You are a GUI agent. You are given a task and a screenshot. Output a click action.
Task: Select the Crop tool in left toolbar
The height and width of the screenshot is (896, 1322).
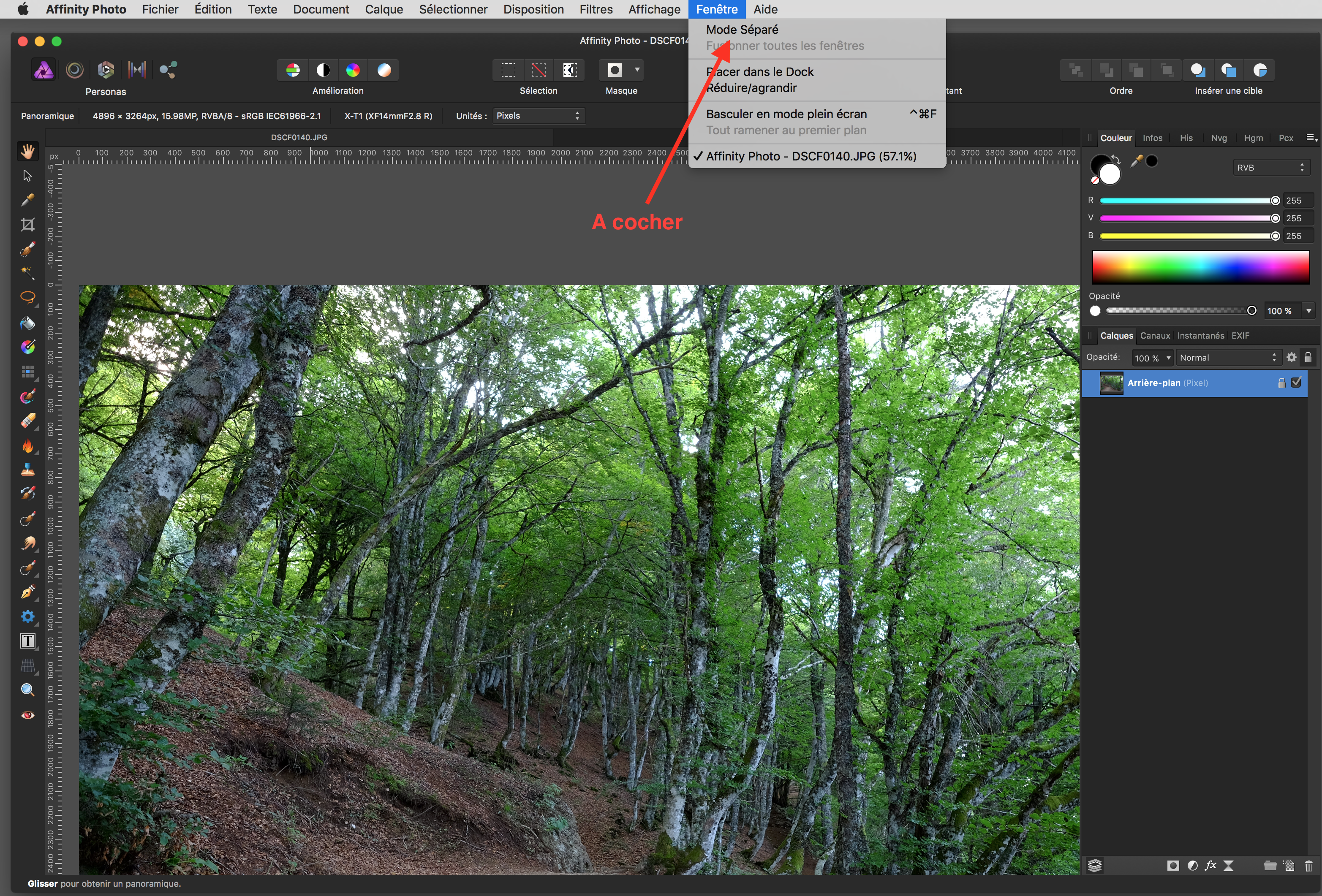[x=27, y=225]
